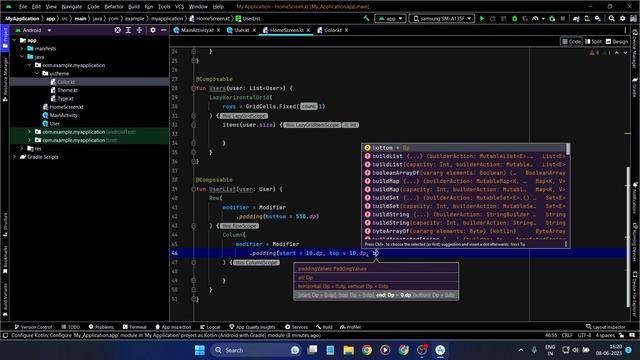Image resolution: width=640 pixels, height=360 pixels.
Task: Open Chrome from the Windows taskbar
Action: coord(367,350)
